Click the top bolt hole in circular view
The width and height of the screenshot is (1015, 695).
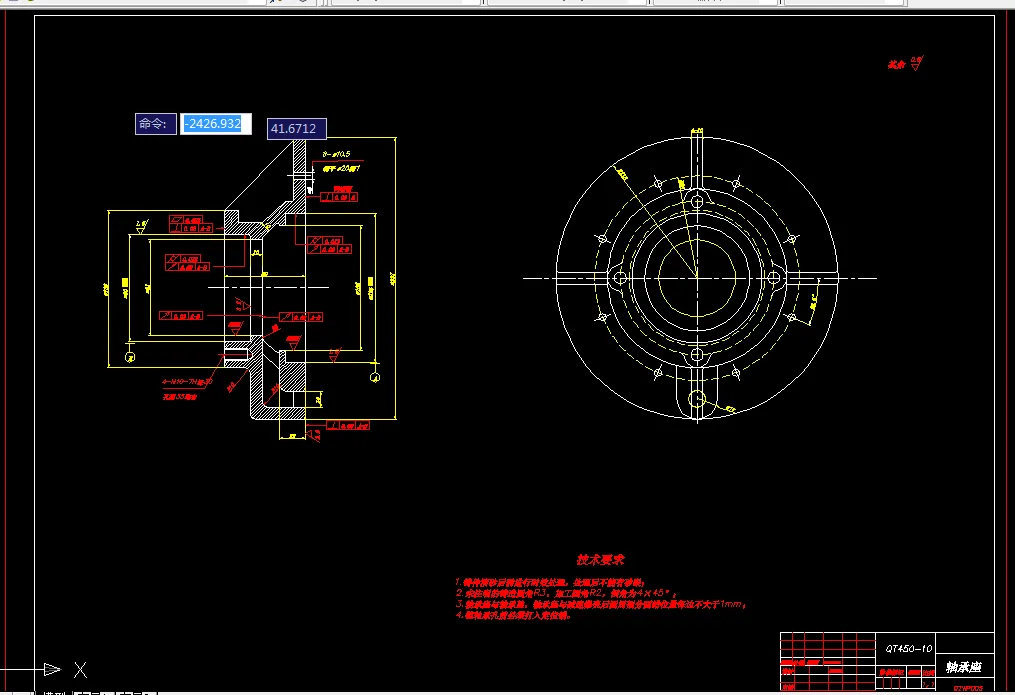point(697,201)
